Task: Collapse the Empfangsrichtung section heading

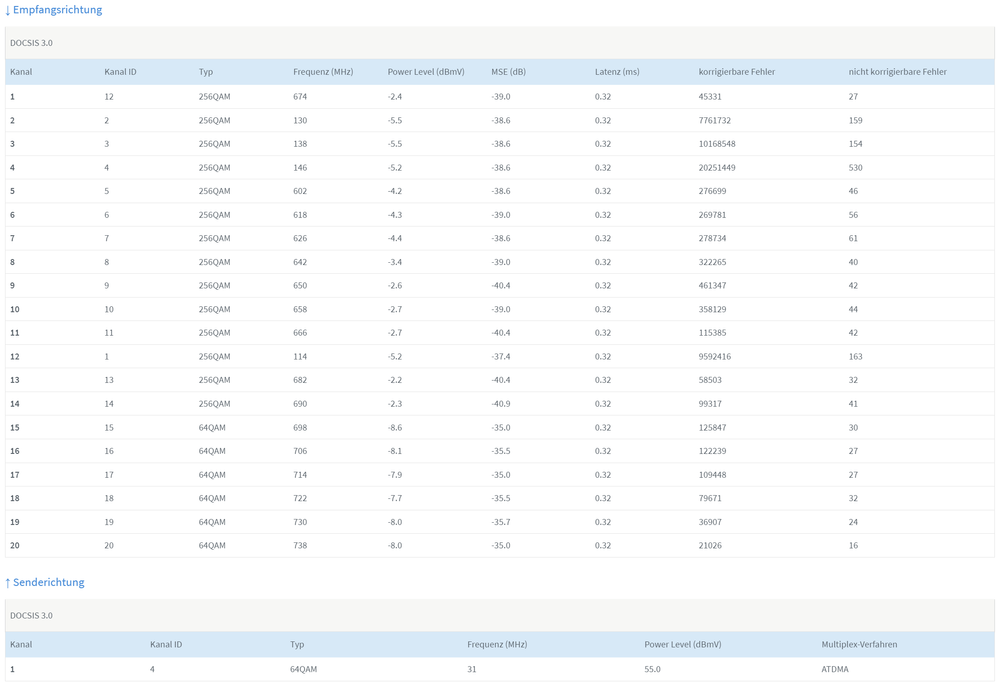Action: [54, 10]
